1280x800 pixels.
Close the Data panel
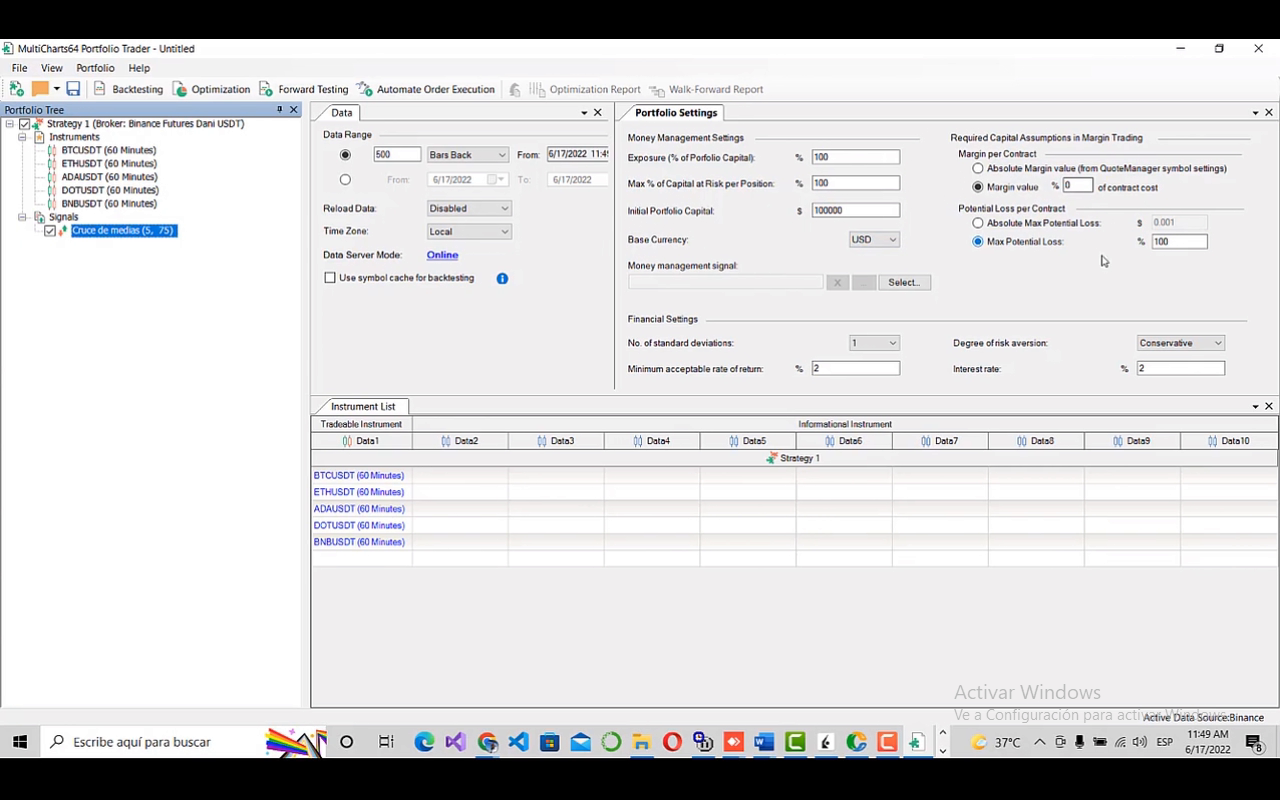tap(598, 113)
